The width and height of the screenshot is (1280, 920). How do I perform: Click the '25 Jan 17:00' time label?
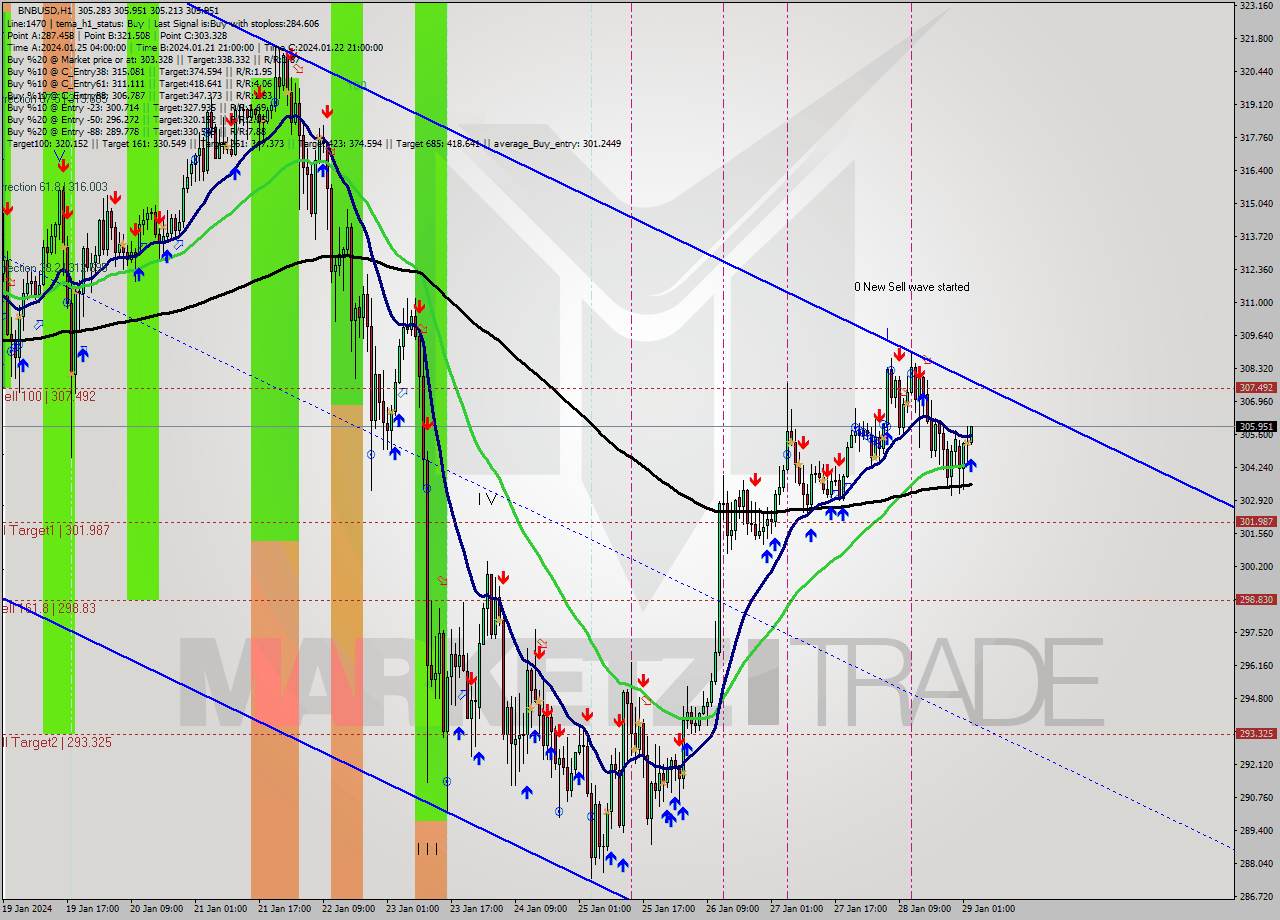click(x=668, y=909)
